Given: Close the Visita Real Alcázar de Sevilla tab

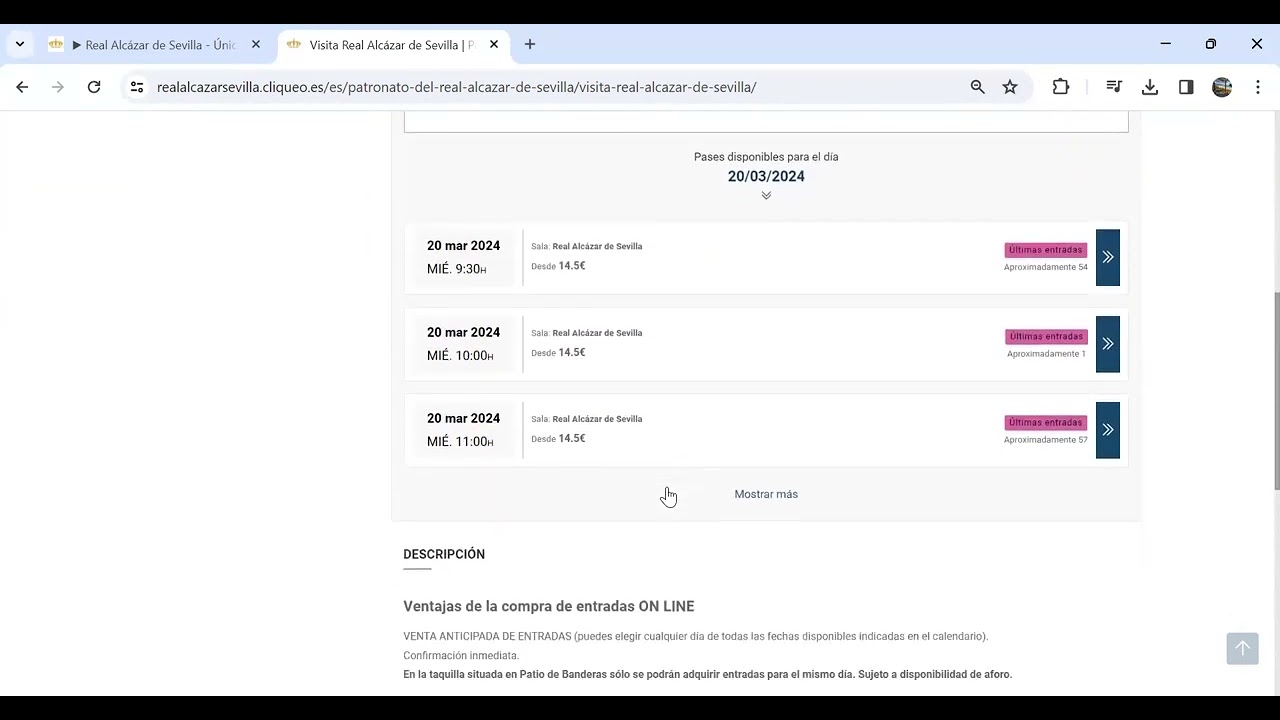Looking at the screenshot, I should pos(494,44).
